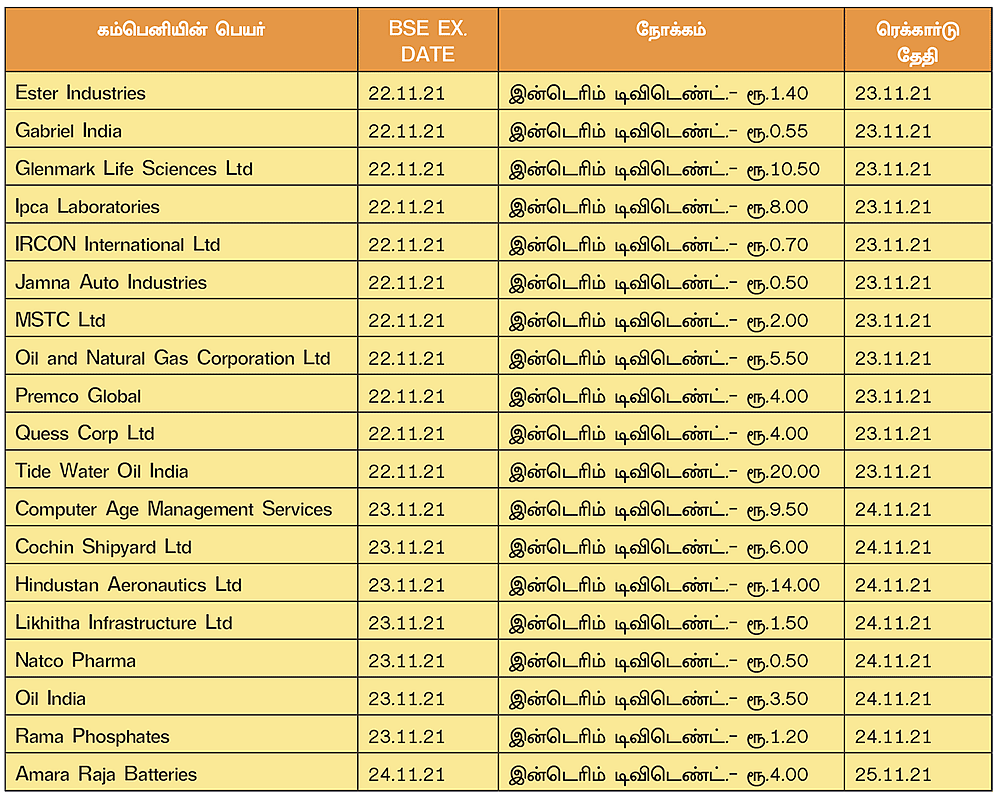The width and height of the screenshot is (1000, 799).
Task: Select 'Hindustan Aeronautics Ltd' company name
Action: pos(128,585)
